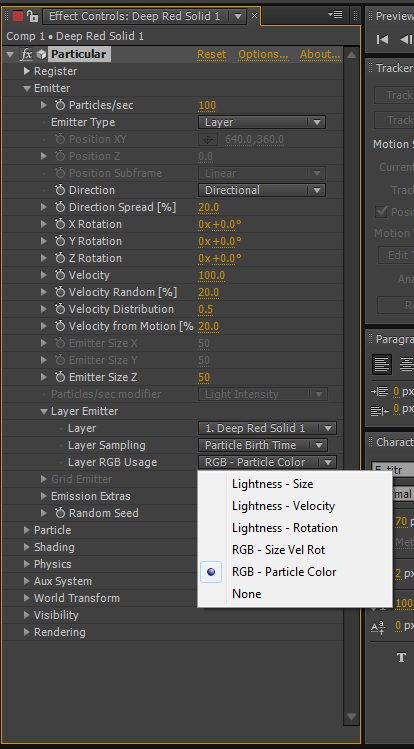Screen dimensions: 414x749
Task: Toggle the fx switch for Particular
Action: coord(26,54)
